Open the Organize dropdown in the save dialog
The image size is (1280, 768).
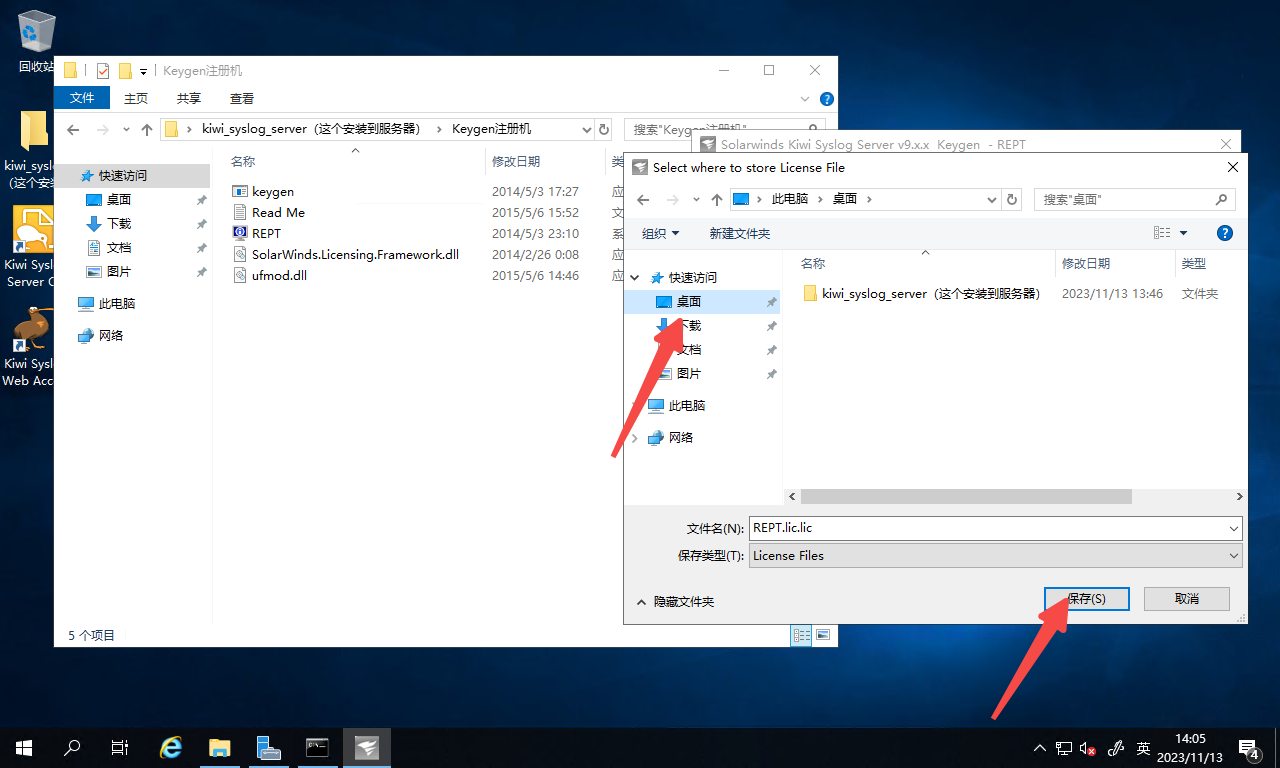660,233
